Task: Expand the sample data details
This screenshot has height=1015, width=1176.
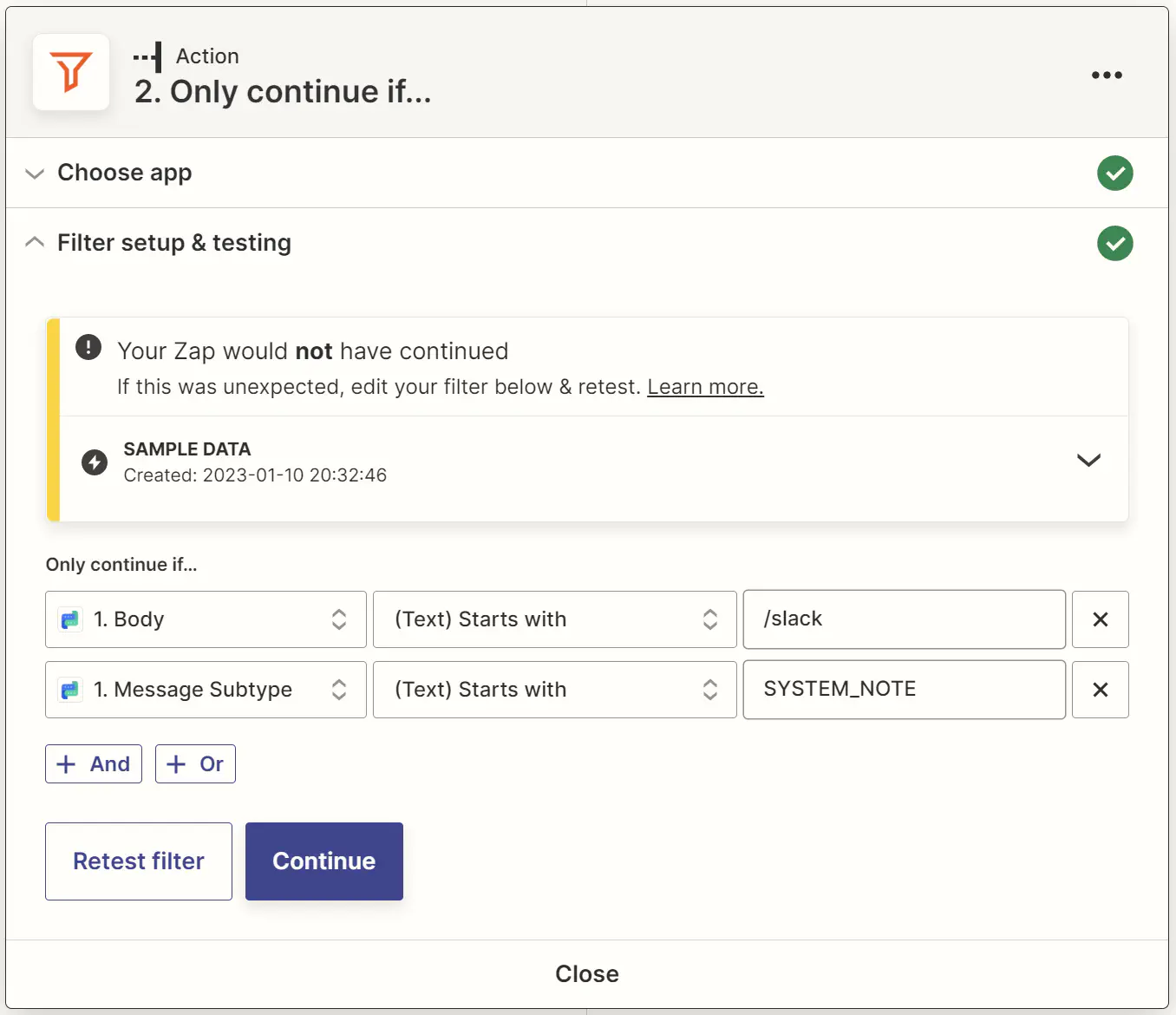Action: point(1088,461)
